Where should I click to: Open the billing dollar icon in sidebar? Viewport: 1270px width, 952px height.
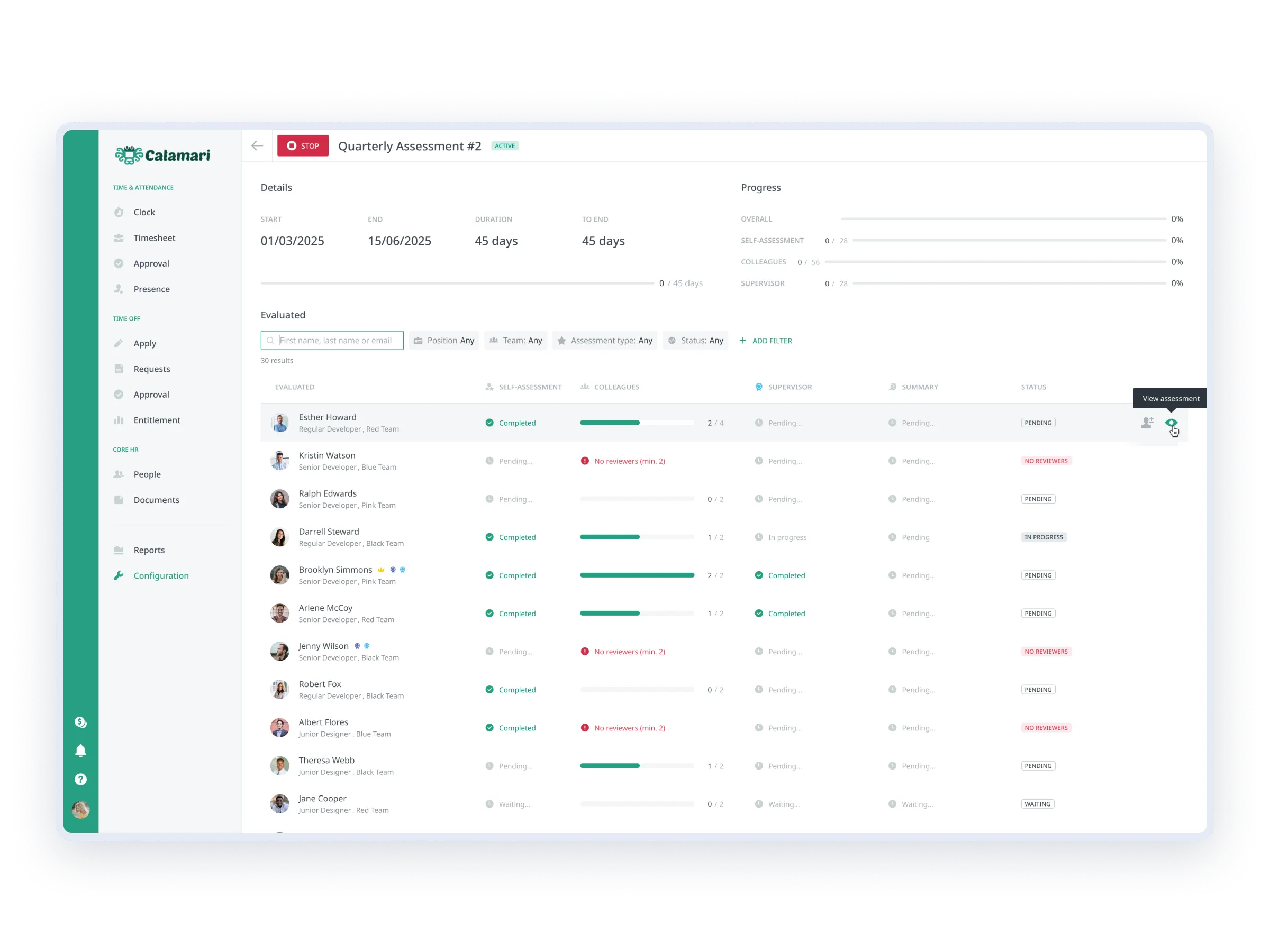(x=81, y=722)
